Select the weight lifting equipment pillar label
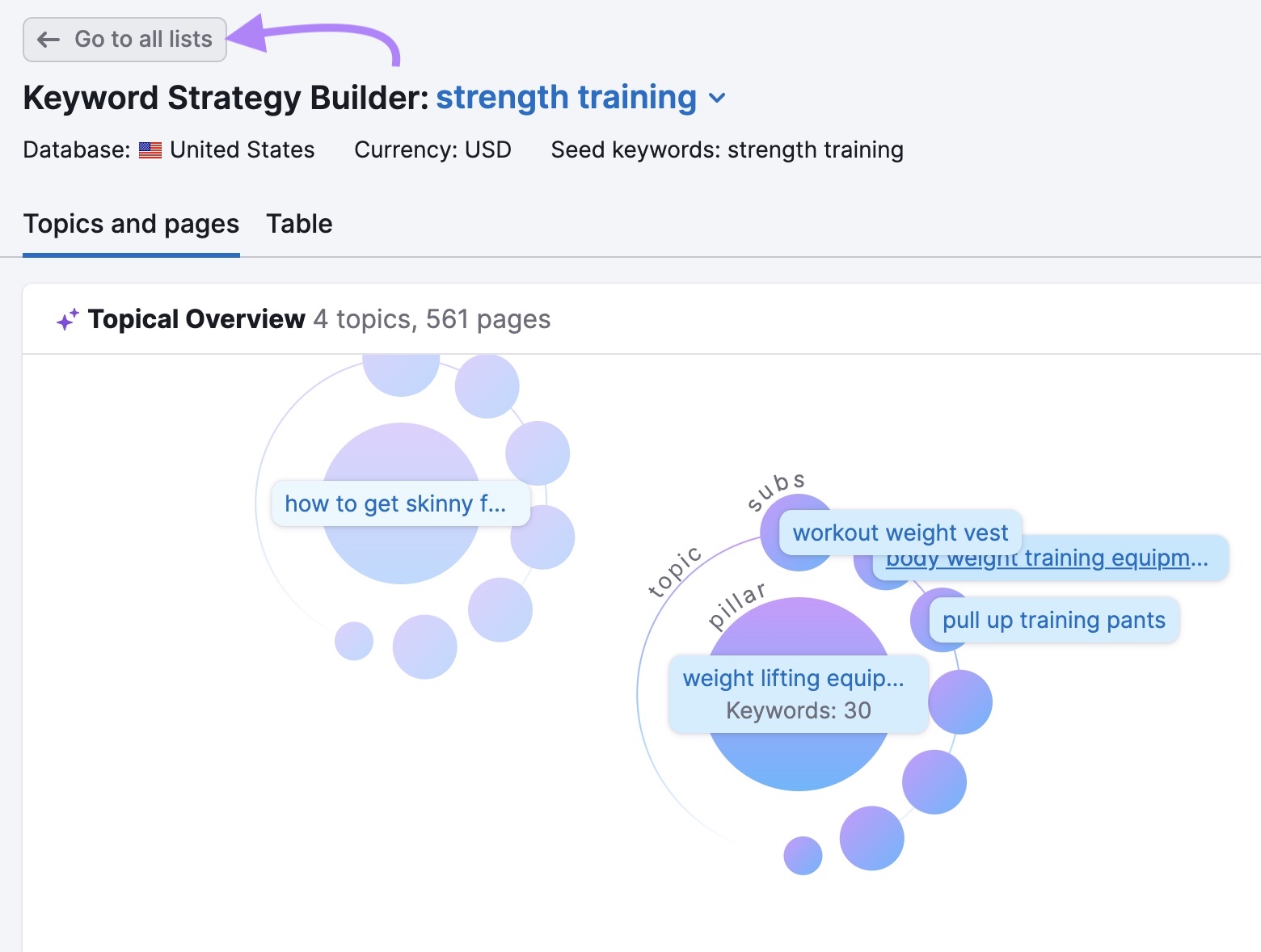 [795, 679]
